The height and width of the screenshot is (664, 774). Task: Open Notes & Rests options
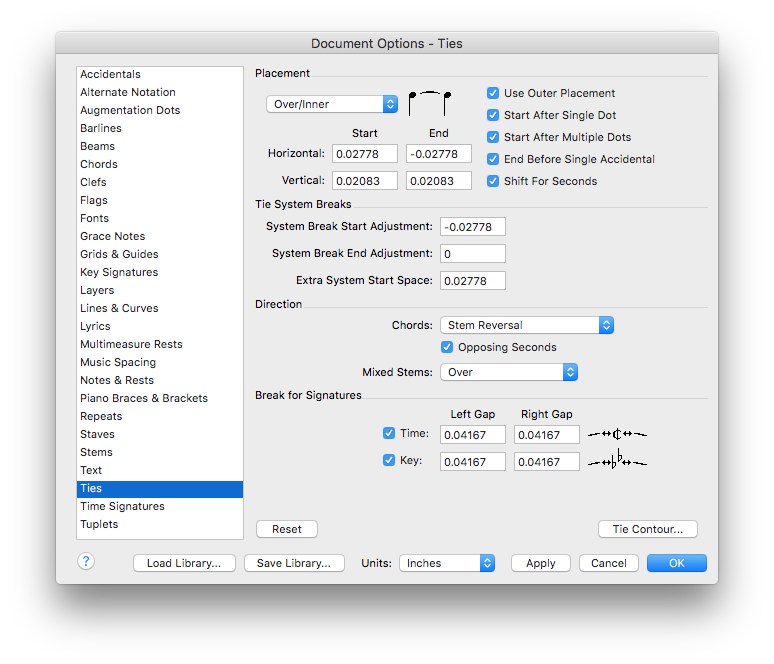pyautogui.click(x=160, y=381)
